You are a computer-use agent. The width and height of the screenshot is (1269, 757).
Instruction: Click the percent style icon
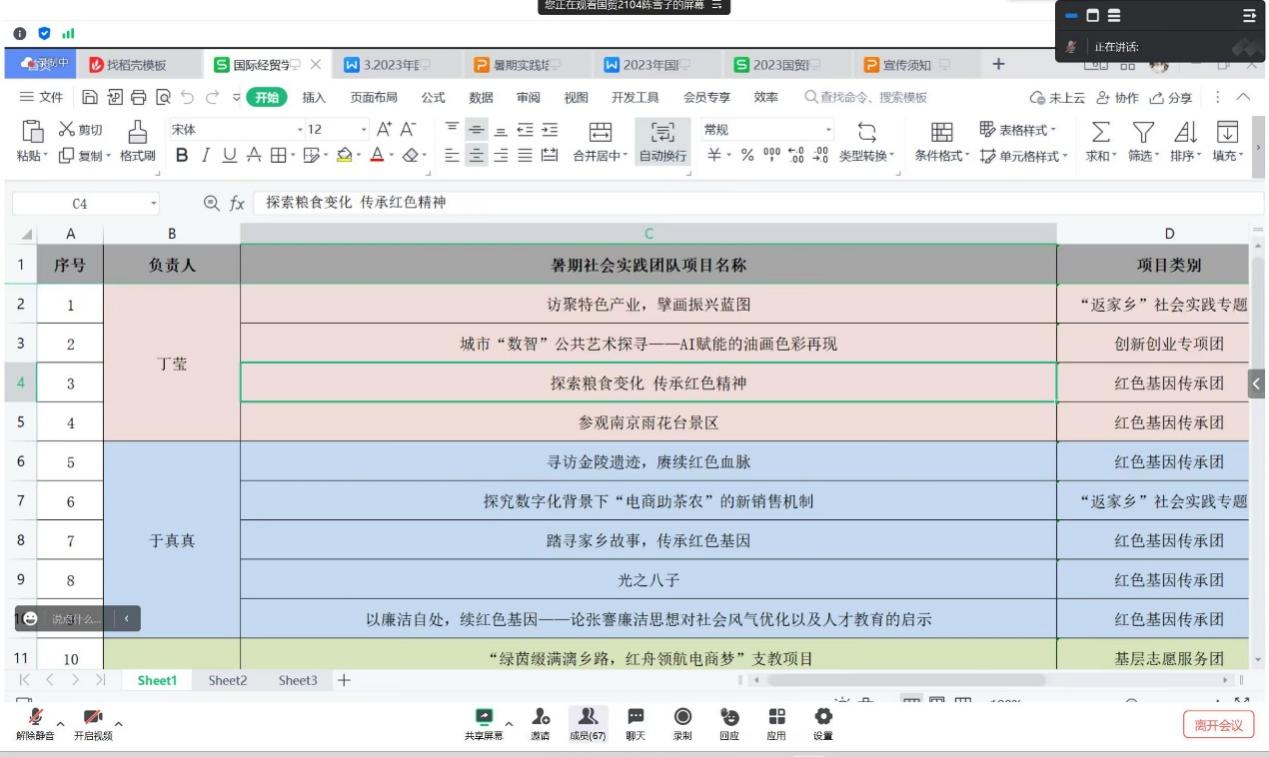pyautogui.click(x=746, y=155)
